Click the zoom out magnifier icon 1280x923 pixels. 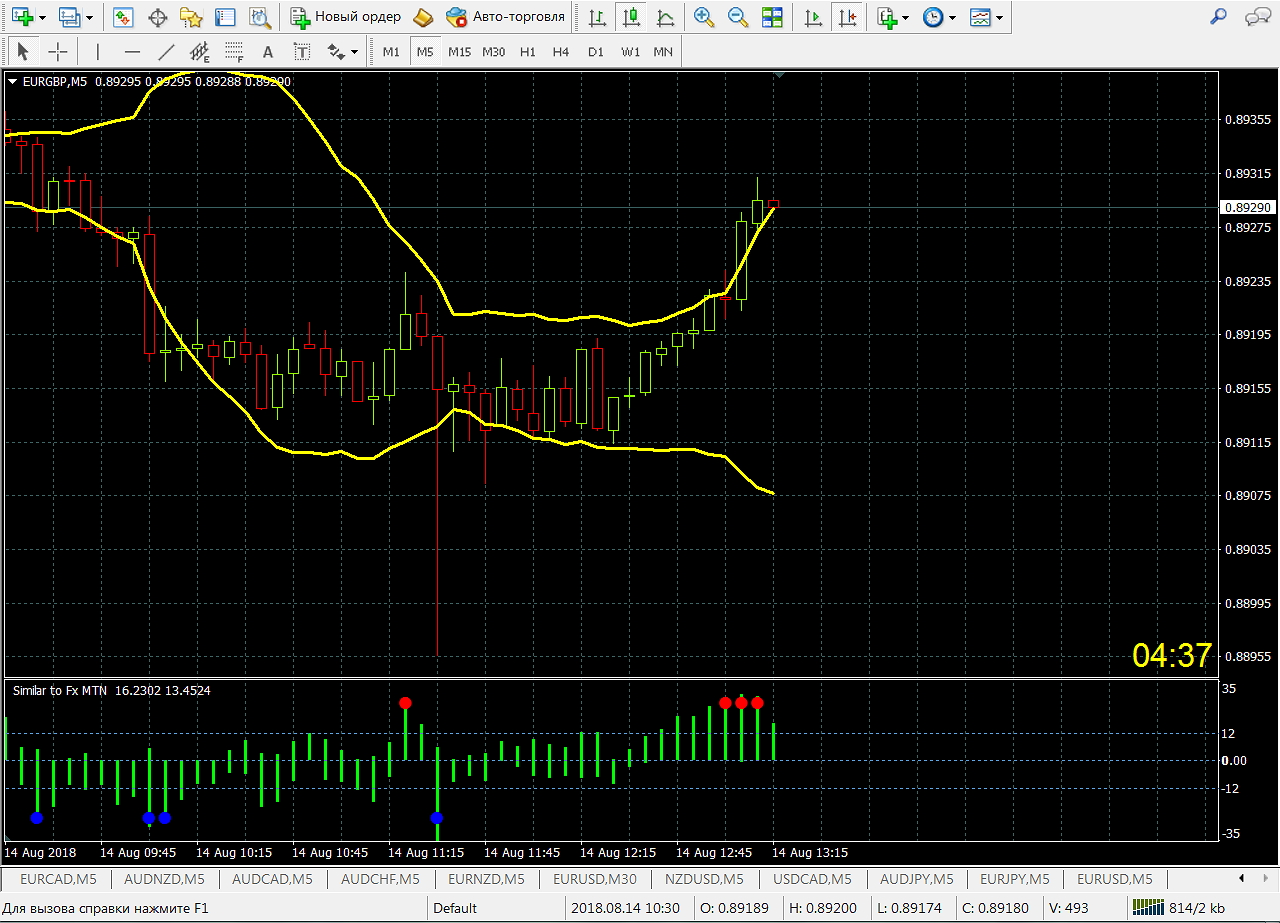(x=738, y=17)
